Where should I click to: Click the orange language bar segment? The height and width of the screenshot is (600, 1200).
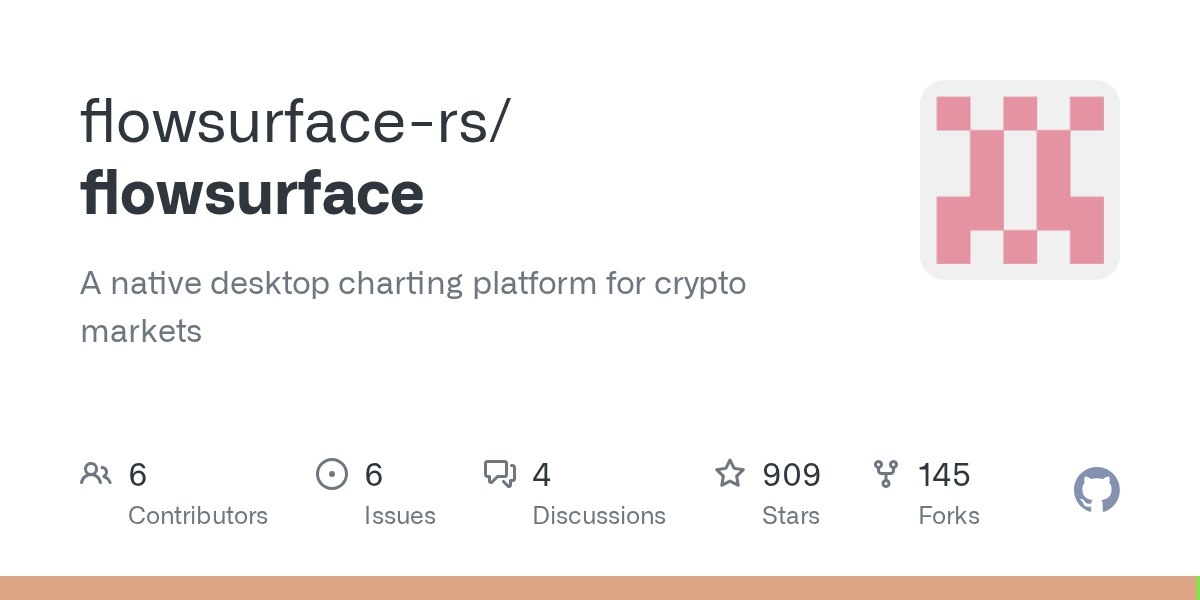[597, 588]
